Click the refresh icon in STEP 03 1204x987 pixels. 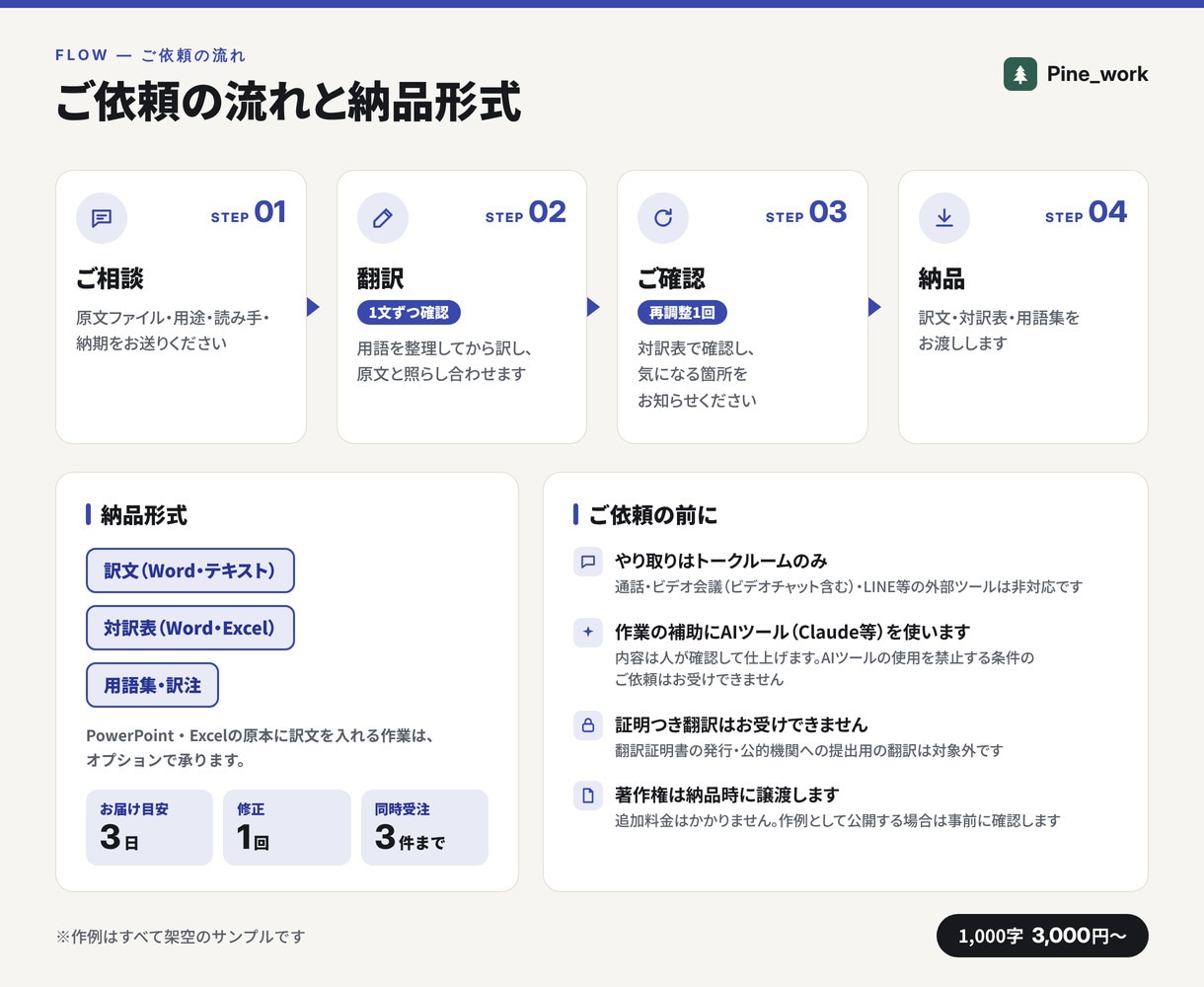[x=663, y=218]
